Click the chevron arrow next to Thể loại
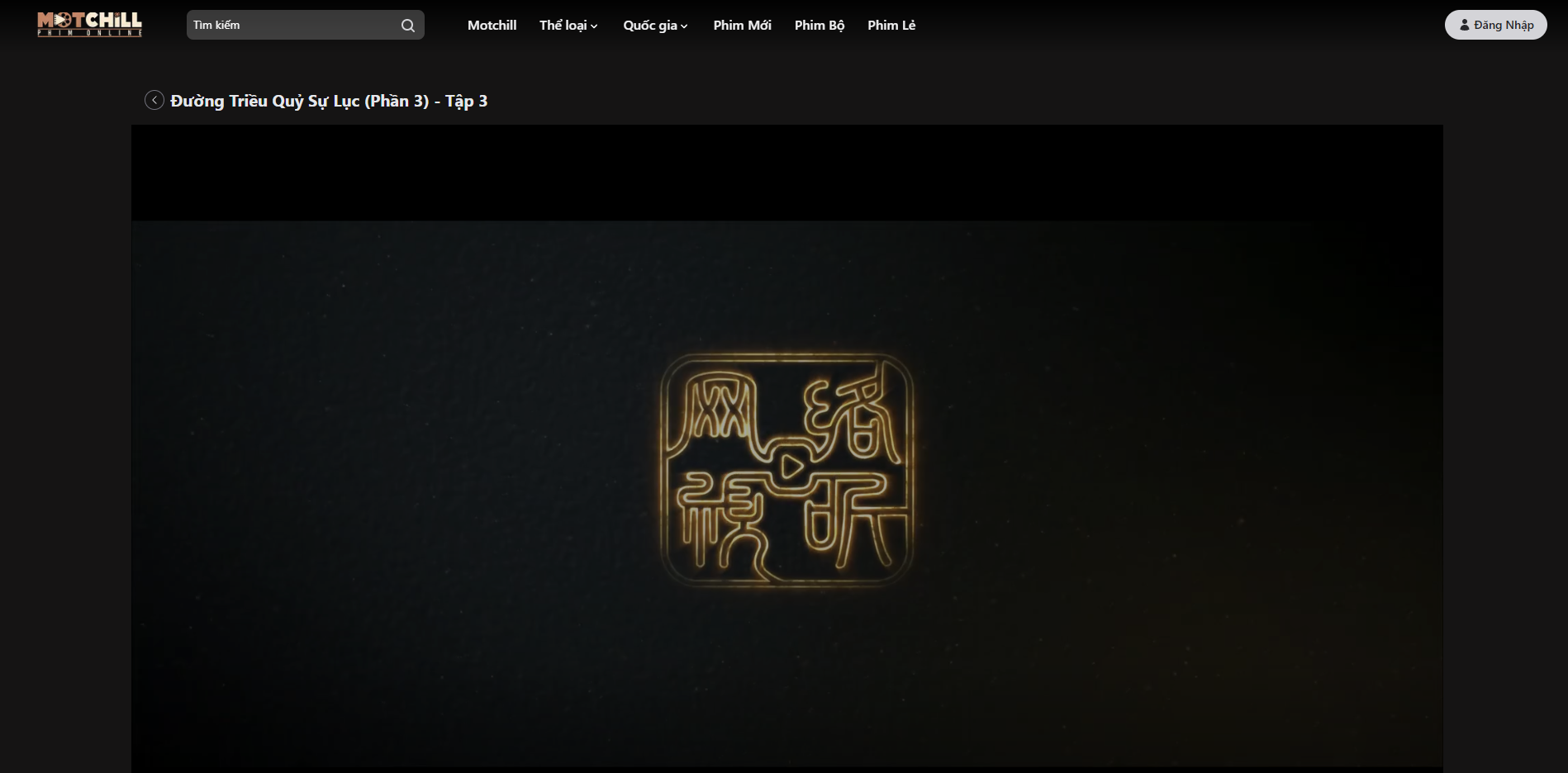 tap(594, 26)
